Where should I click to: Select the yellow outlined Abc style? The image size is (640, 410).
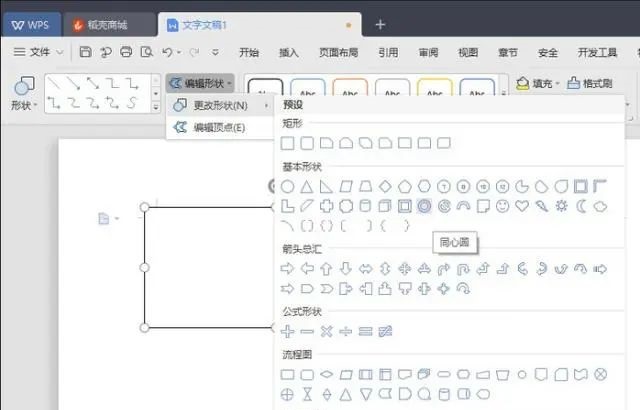pos(435,88)
